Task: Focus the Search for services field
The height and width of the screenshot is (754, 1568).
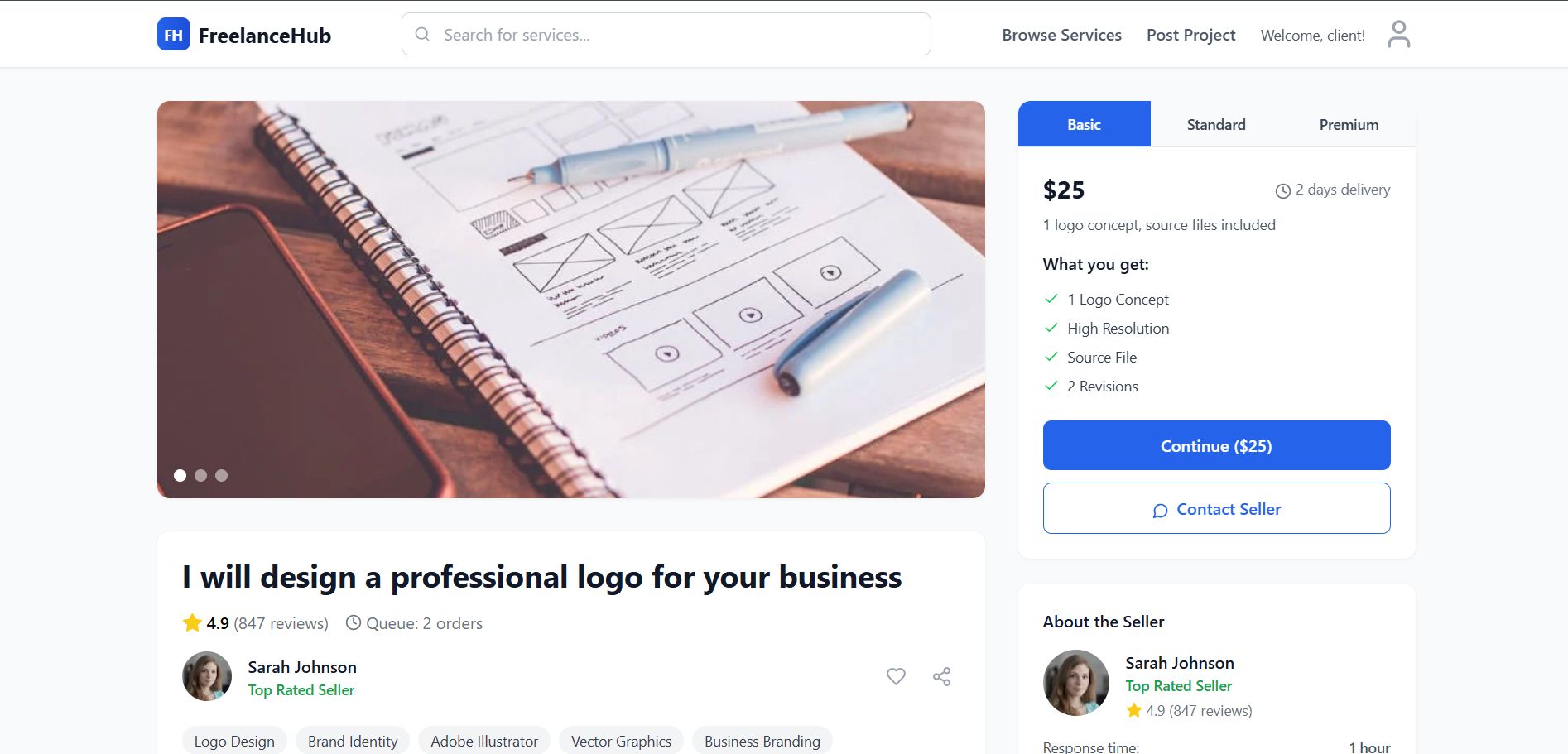Action: [x=666, y=34]
